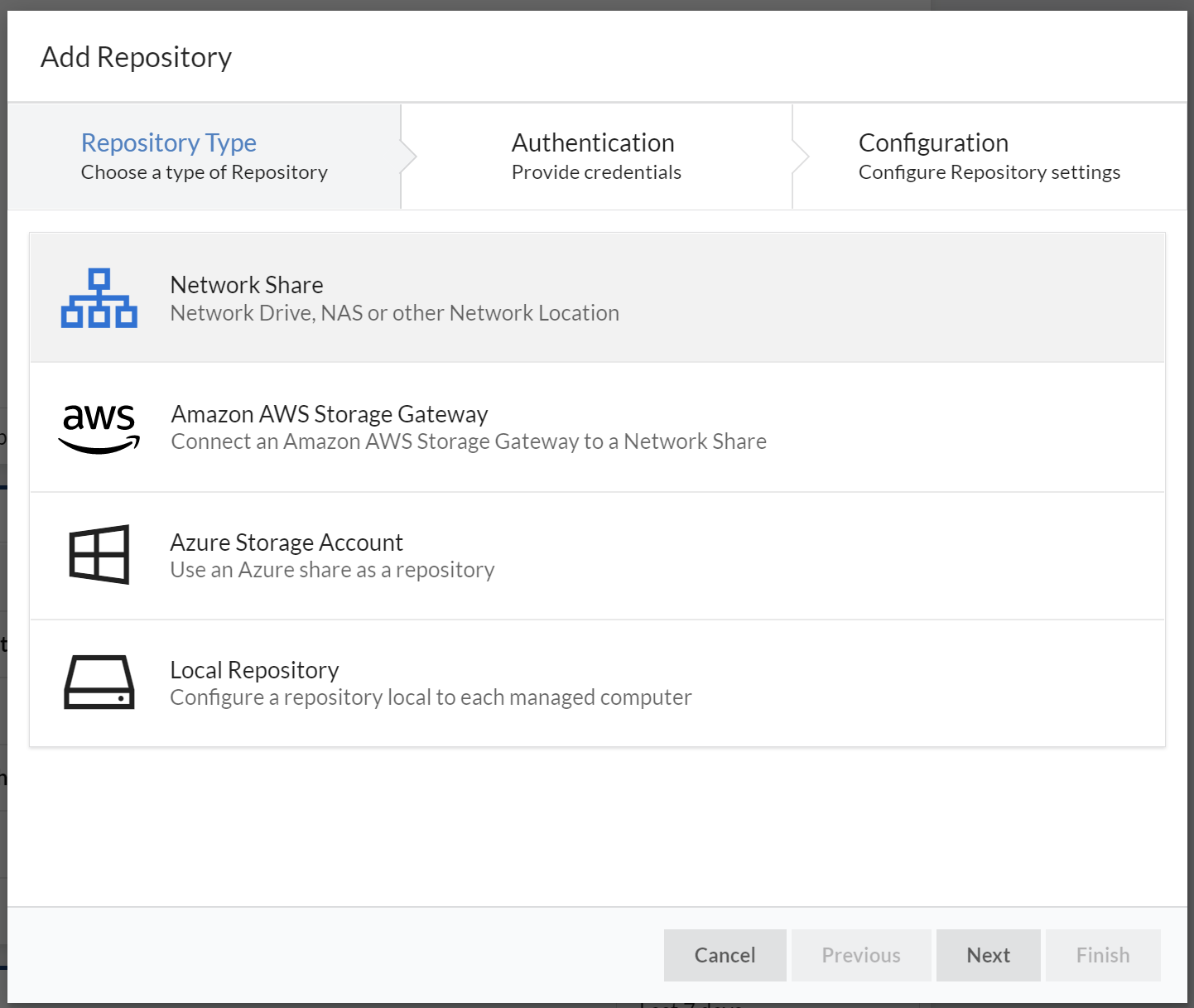Image resolution: width=1194 pixels, height=1008 pixels.
Task: Proceed with the Next button
Action: click(x=988, y=955)
